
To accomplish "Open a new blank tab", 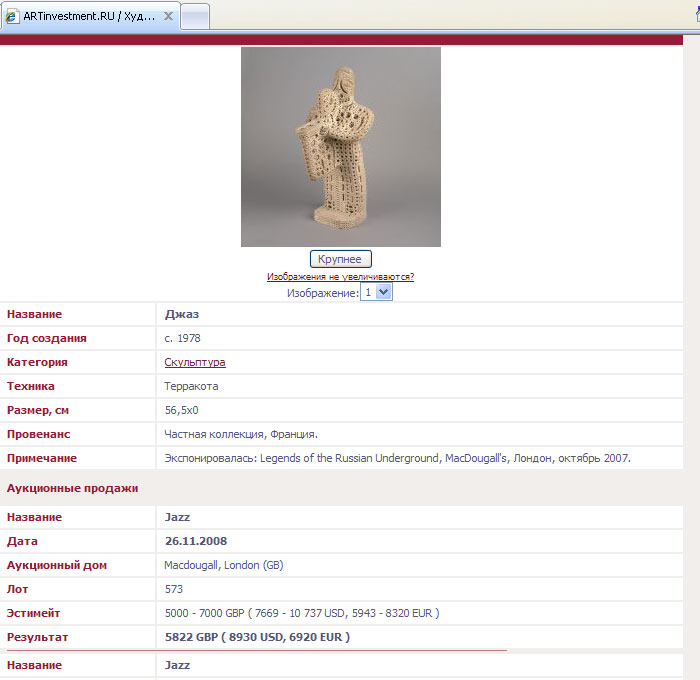I will 195,17.
